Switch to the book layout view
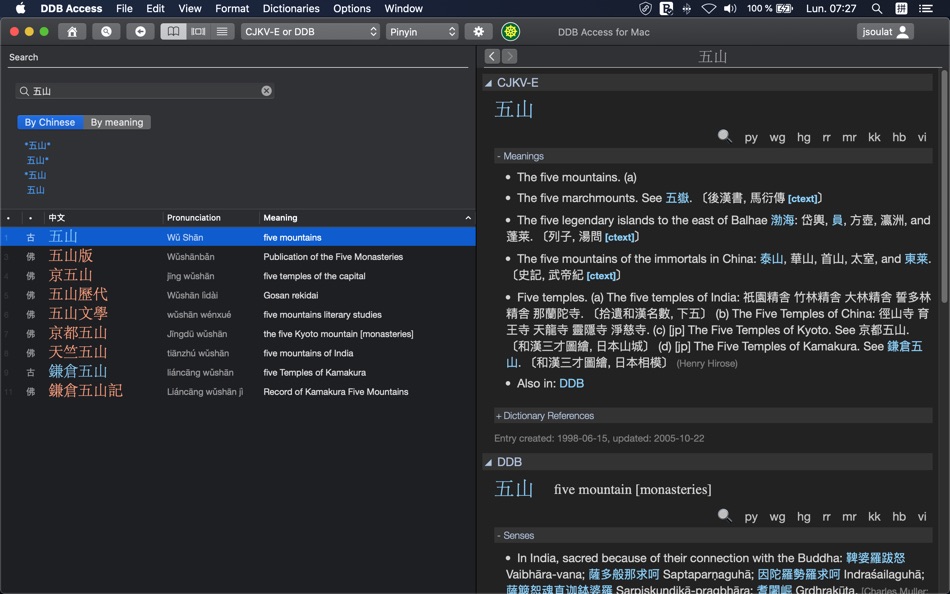Image resolution: width=950 pixels, height=594 pixels. click(x=173, y=32)
